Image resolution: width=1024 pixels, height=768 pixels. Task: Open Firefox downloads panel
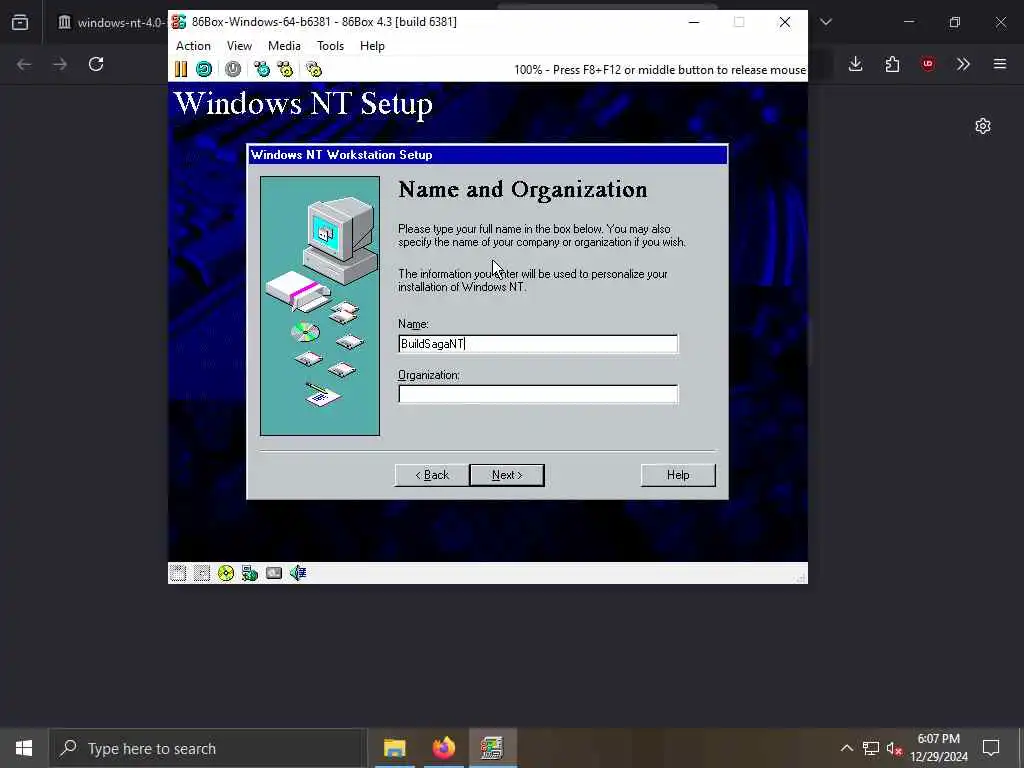click(x=856, y=64)
